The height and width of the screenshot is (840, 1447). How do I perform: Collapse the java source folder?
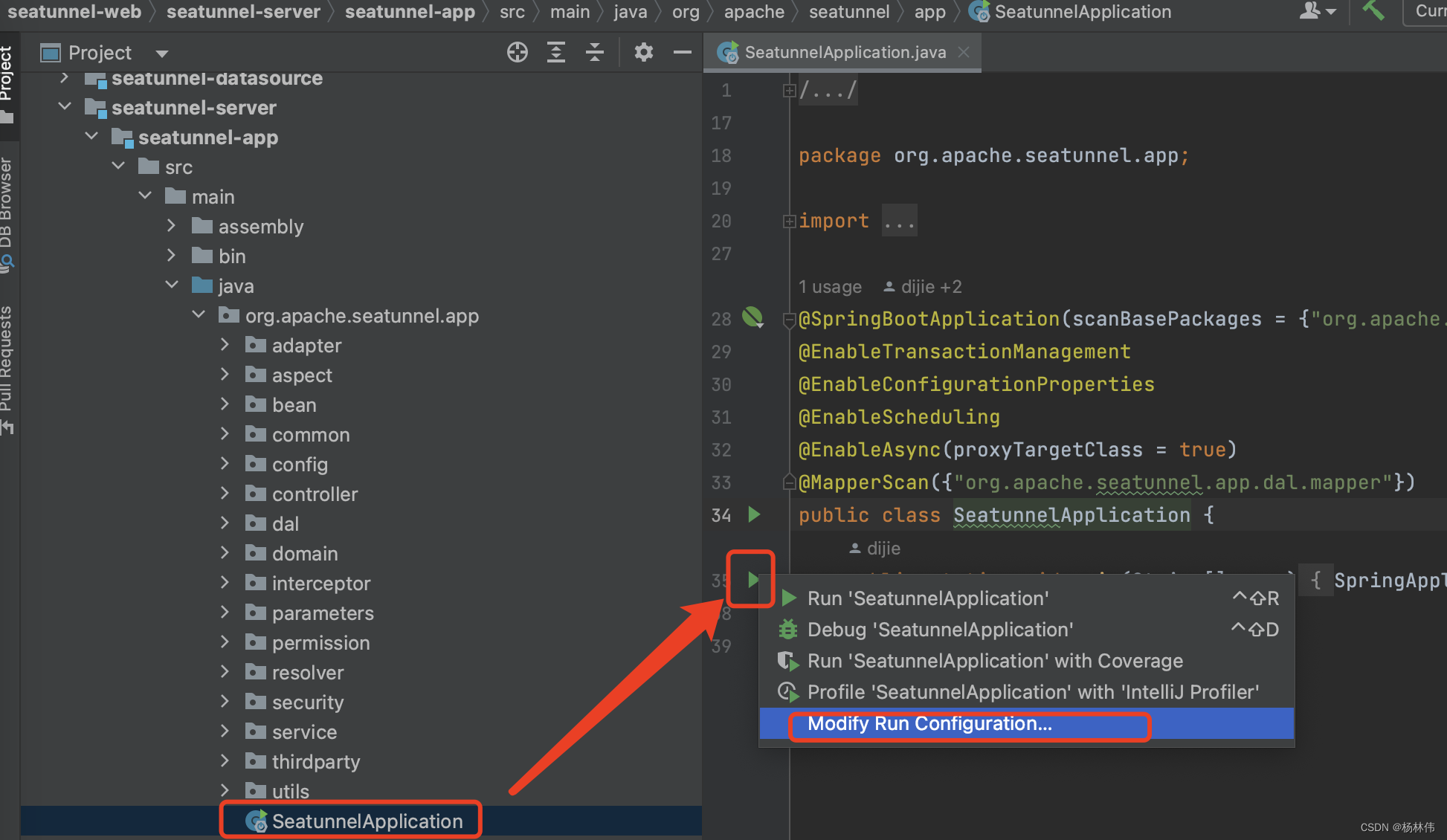point(172,285)
